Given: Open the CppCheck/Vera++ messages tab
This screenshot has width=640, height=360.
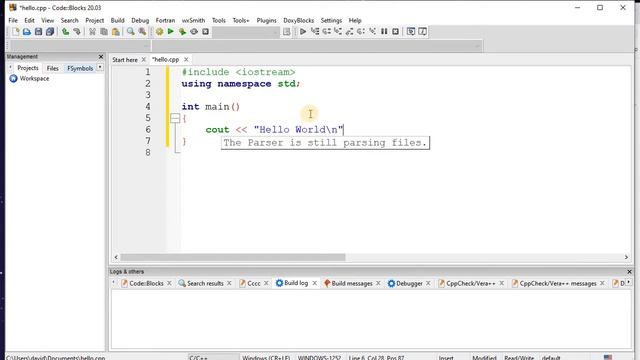Looking at the screenshot, I should click(x=558, y=283).
